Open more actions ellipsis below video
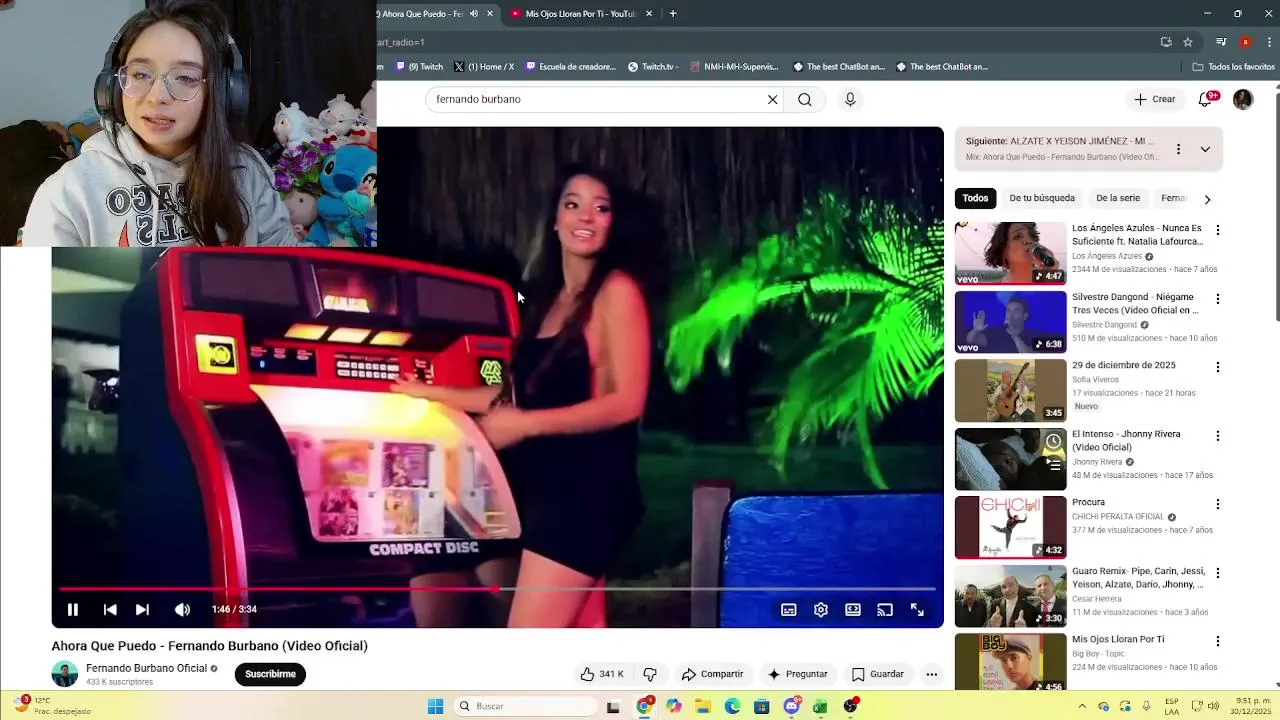This screenshot has height=720, width=1280. pos(932,674)
